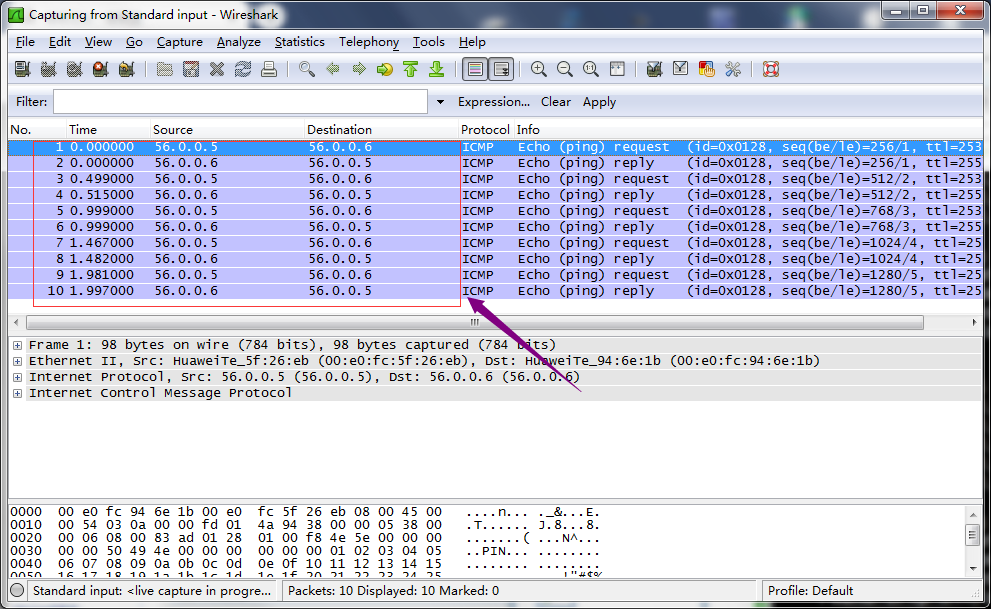This screenshot has width=991, height=609.
Task: Sort packets by the Time column header
Action: tap(108, 130)
